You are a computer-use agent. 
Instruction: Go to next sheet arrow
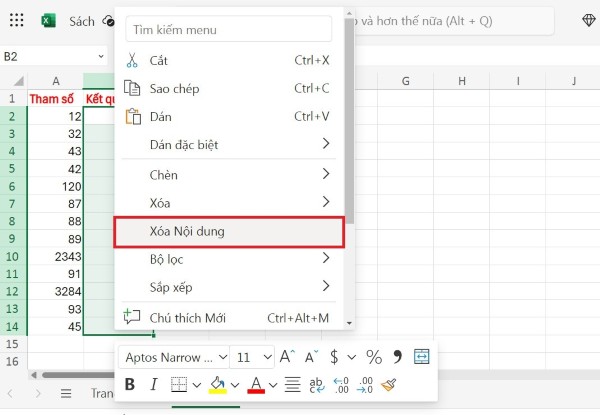coord(38,393)
